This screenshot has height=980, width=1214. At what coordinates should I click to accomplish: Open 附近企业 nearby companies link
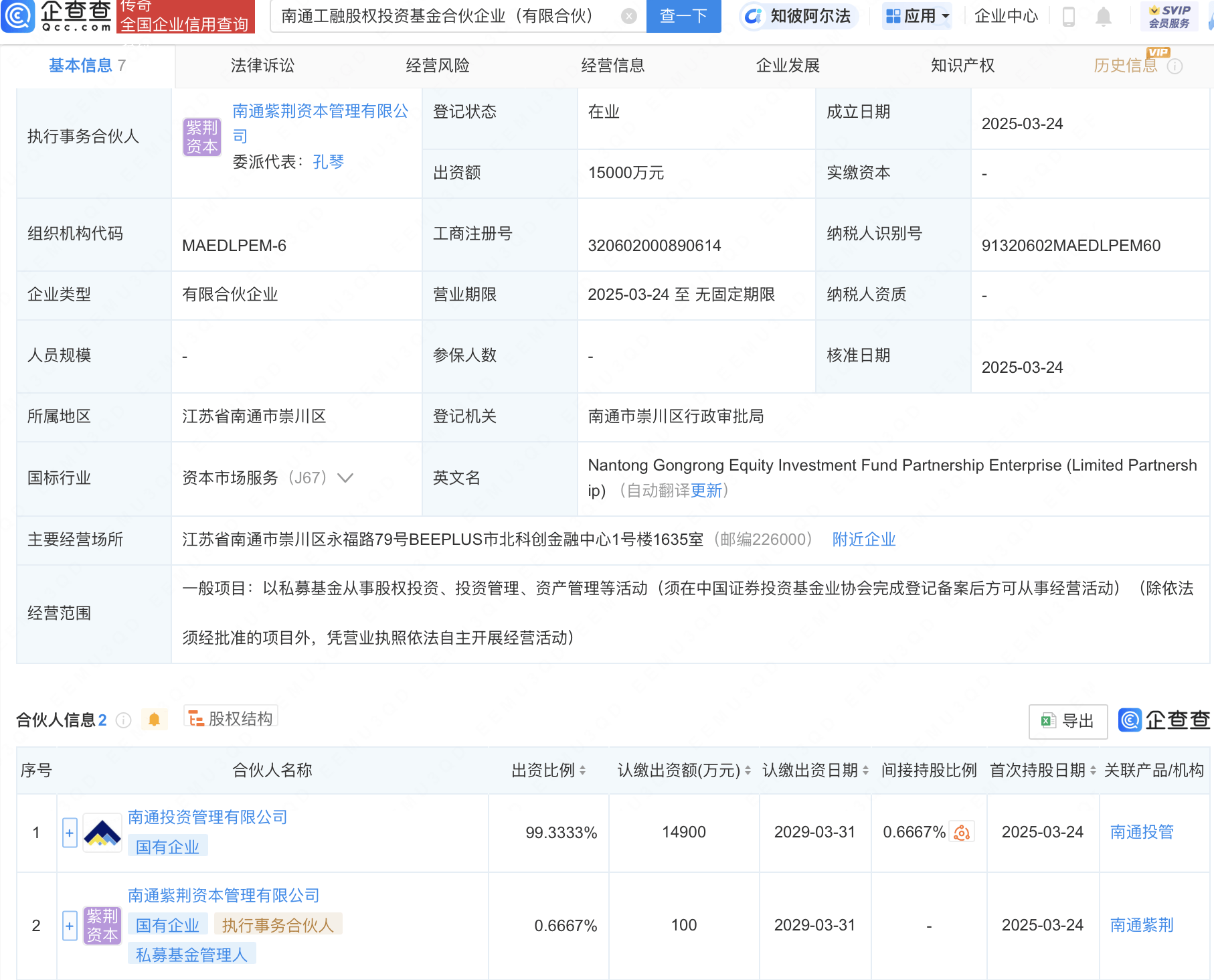coord(864,540)
